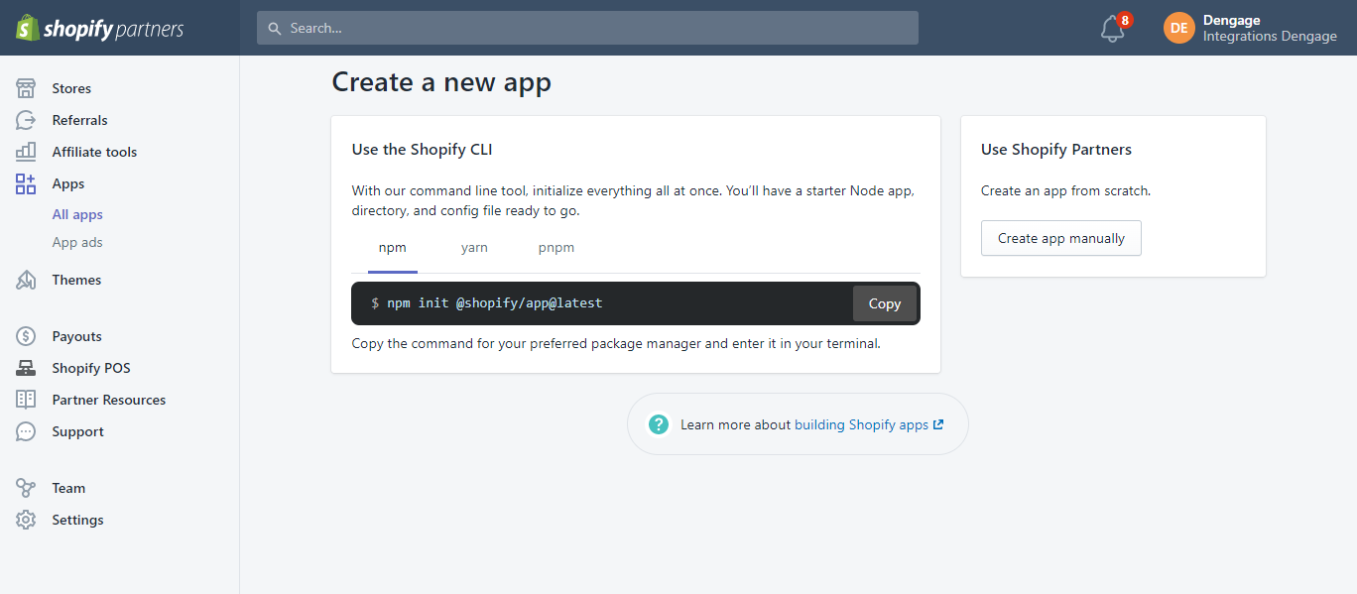1357x594 pixels.
Task: Click the Shopify Partners logo
Action: (98, 27)
